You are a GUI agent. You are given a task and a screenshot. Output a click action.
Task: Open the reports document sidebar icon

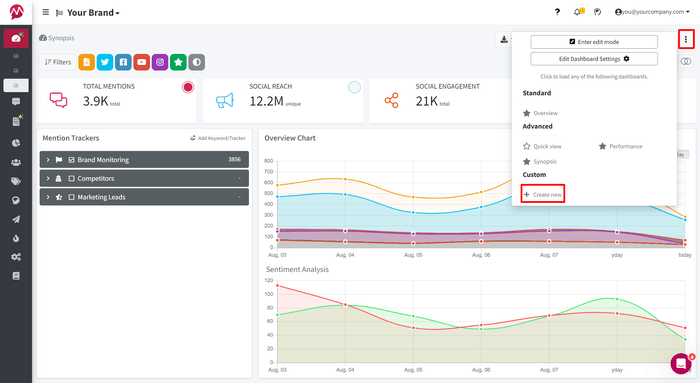[17, 121]
